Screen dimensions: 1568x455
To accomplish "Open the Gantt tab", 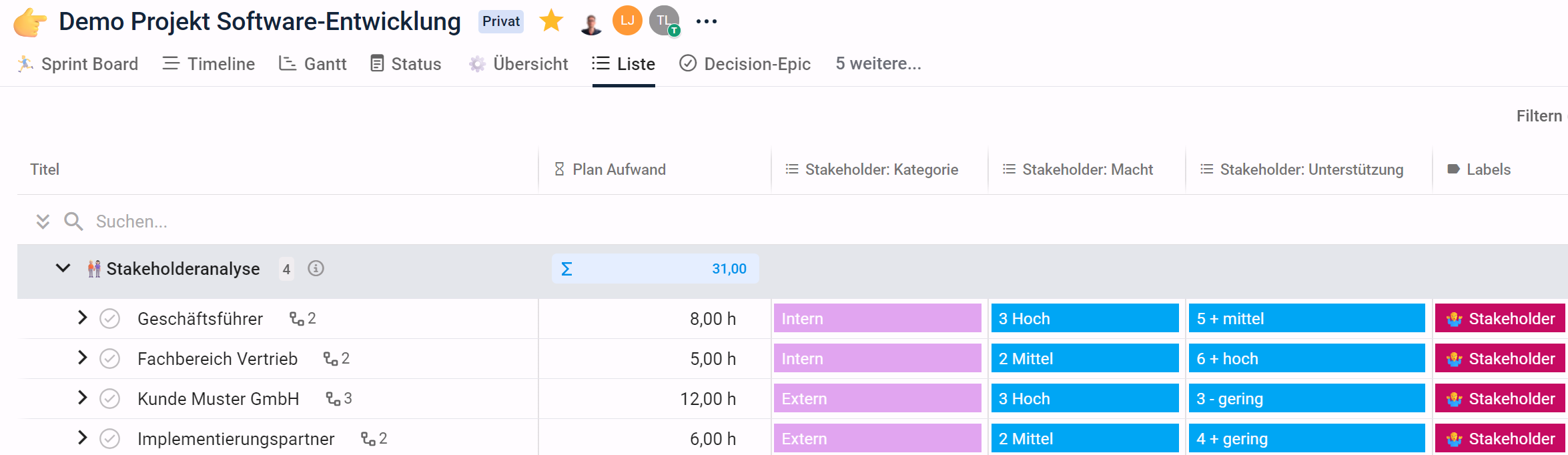I will click(313, 63).
